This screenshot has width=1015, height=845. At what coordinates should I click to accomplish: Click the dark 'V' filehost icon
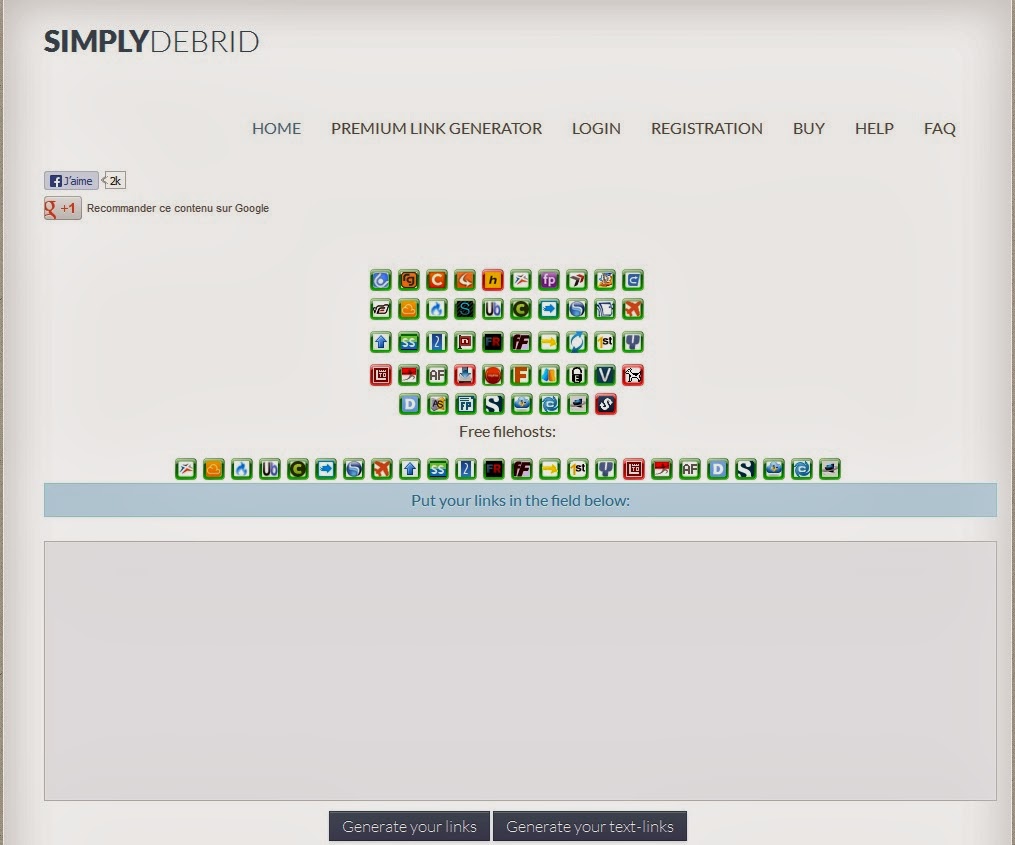(x=605, y=375)
